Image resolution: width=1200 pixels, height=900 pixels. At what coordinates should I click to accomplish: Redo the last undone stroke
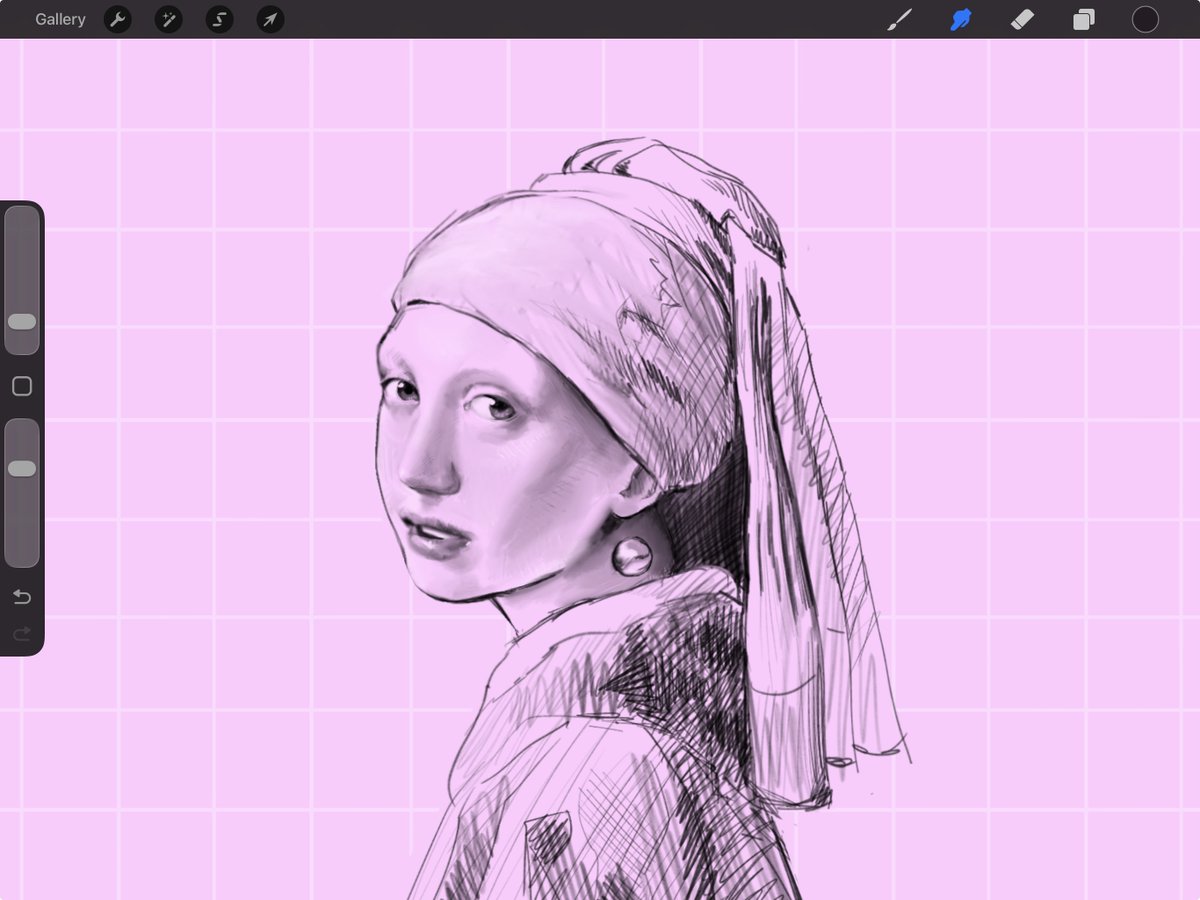(x=22, y=633)
